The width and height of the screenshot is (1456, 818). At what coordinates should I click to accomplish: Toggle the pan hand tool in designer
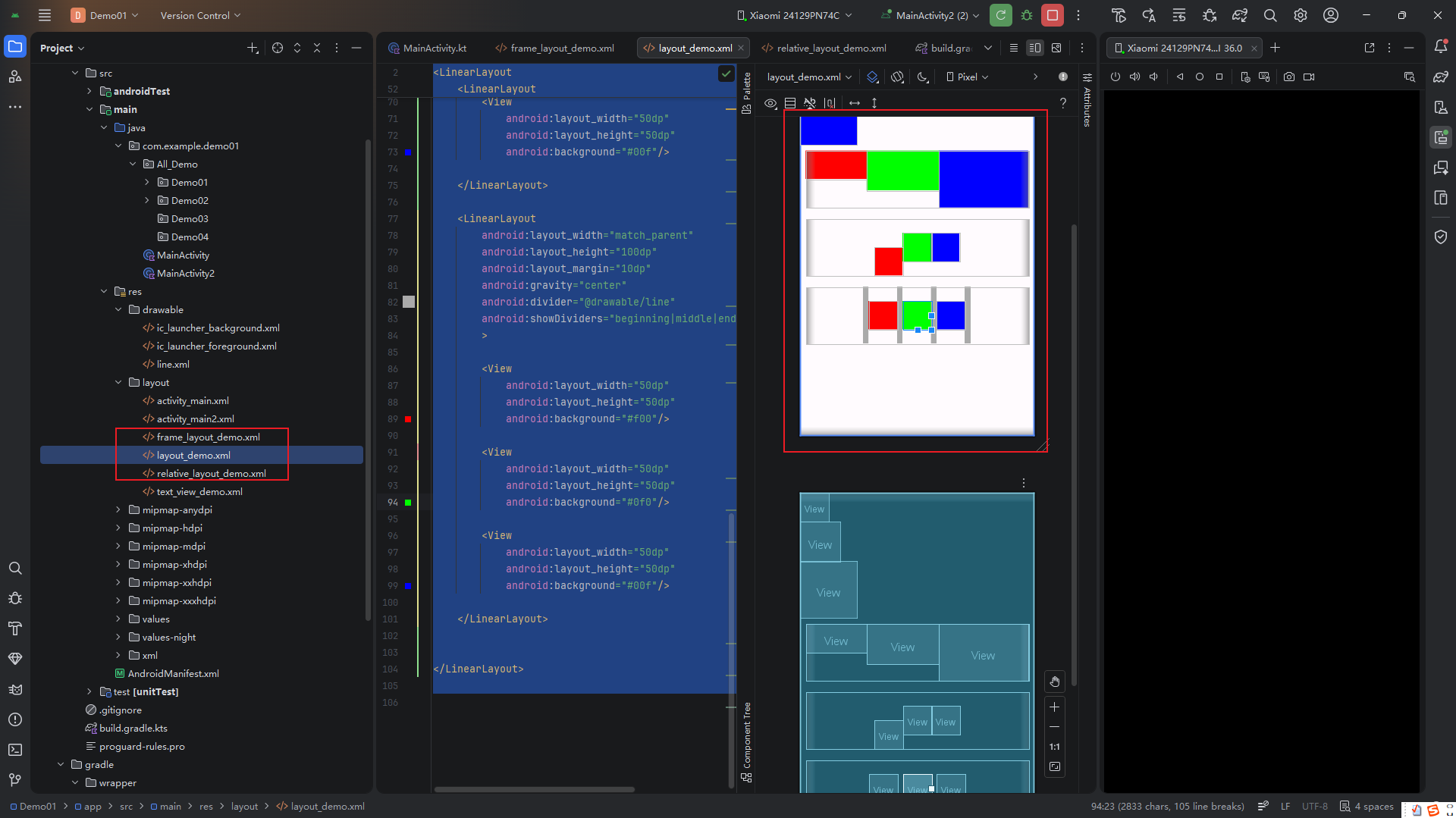1055,682
